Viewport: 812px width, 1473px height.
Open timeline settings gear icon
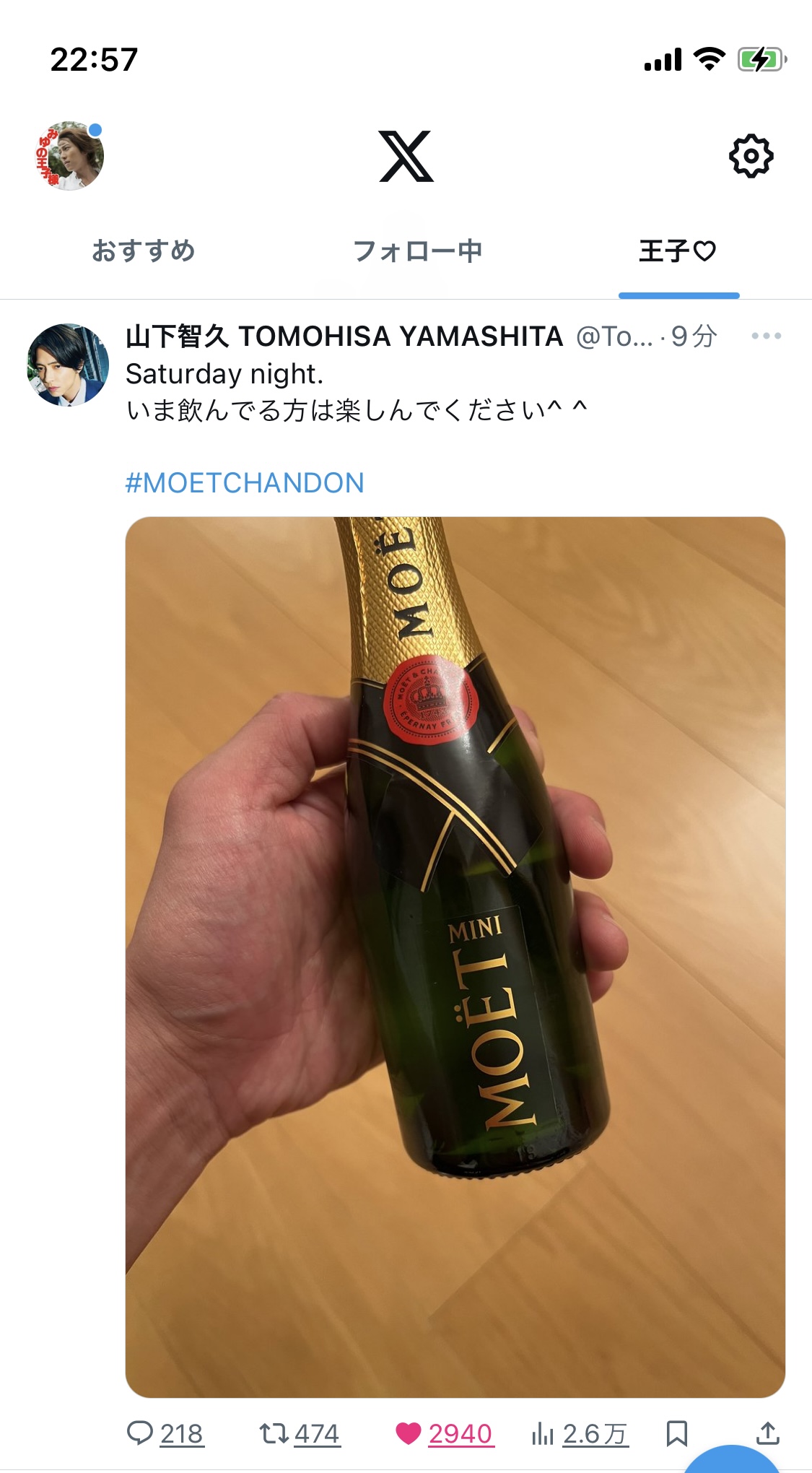pos(751,156)
